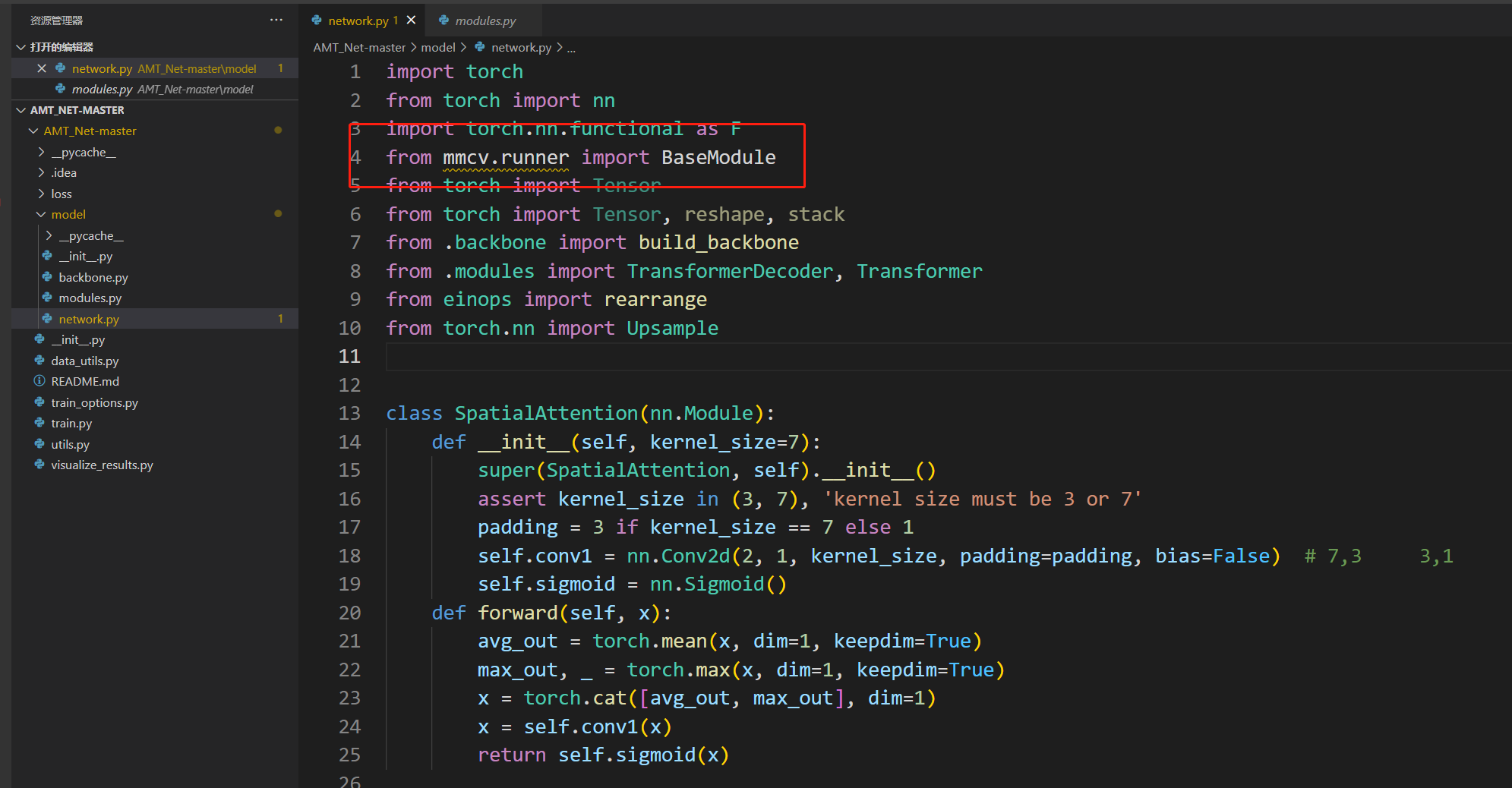
Task: Click the Python icon on the network.py tab
Action: [x=316, y=20]
